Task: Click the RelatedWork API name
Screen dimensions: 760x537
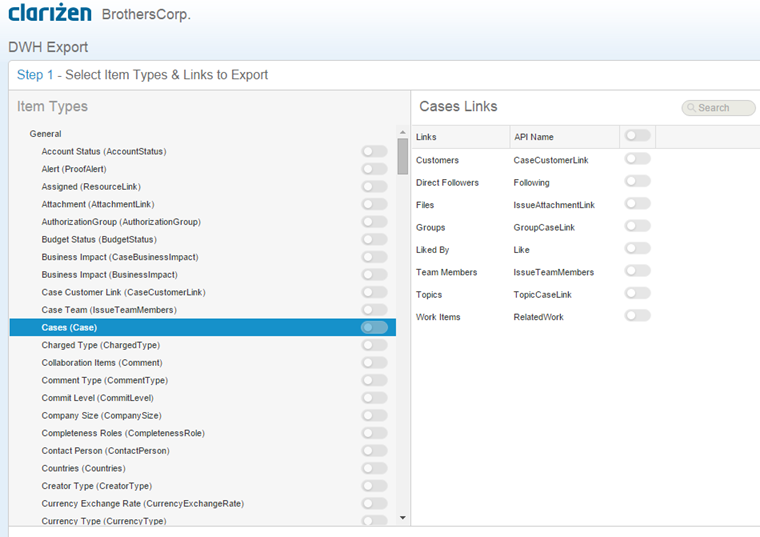Action: (538, 317)
